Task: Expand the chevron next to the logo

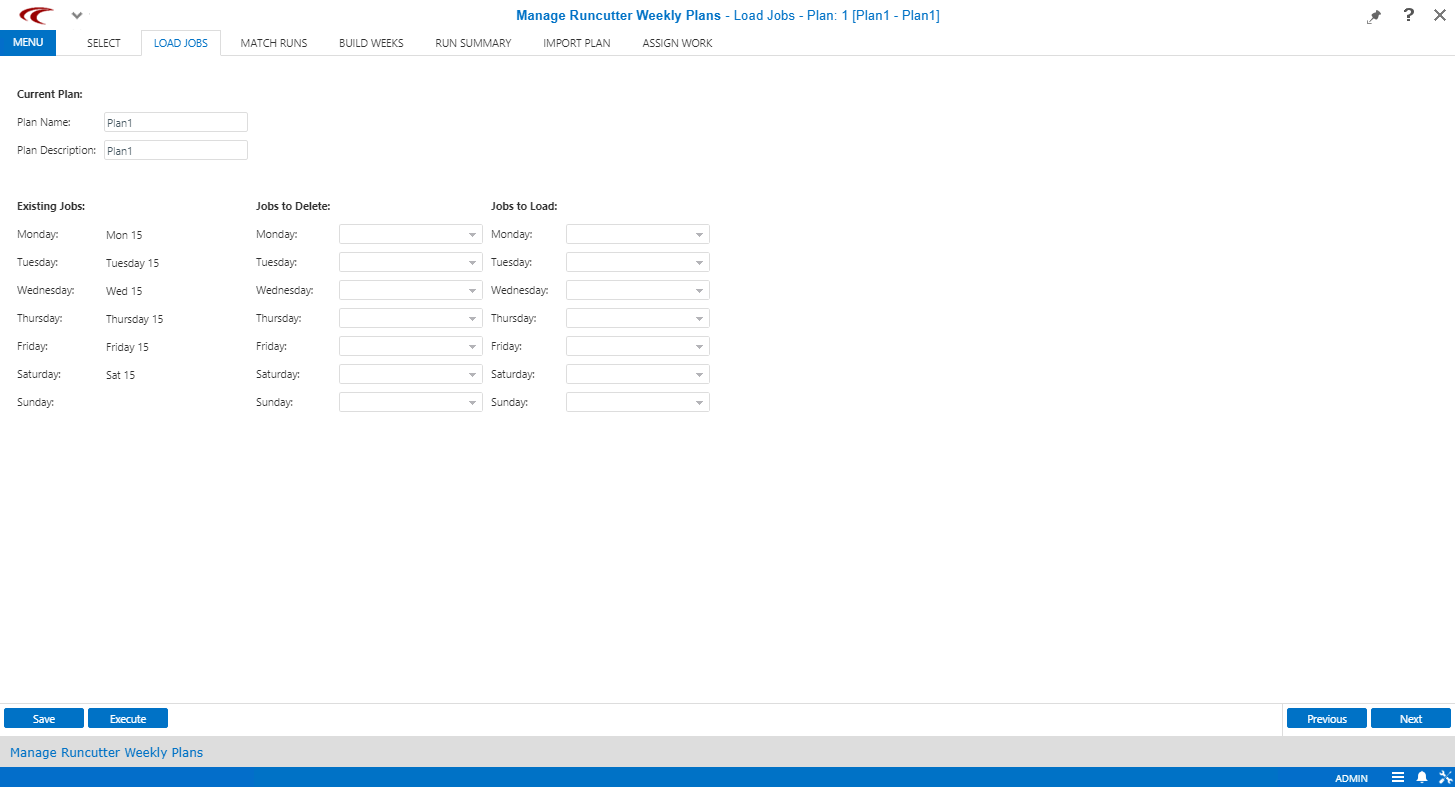Action: 77,15
